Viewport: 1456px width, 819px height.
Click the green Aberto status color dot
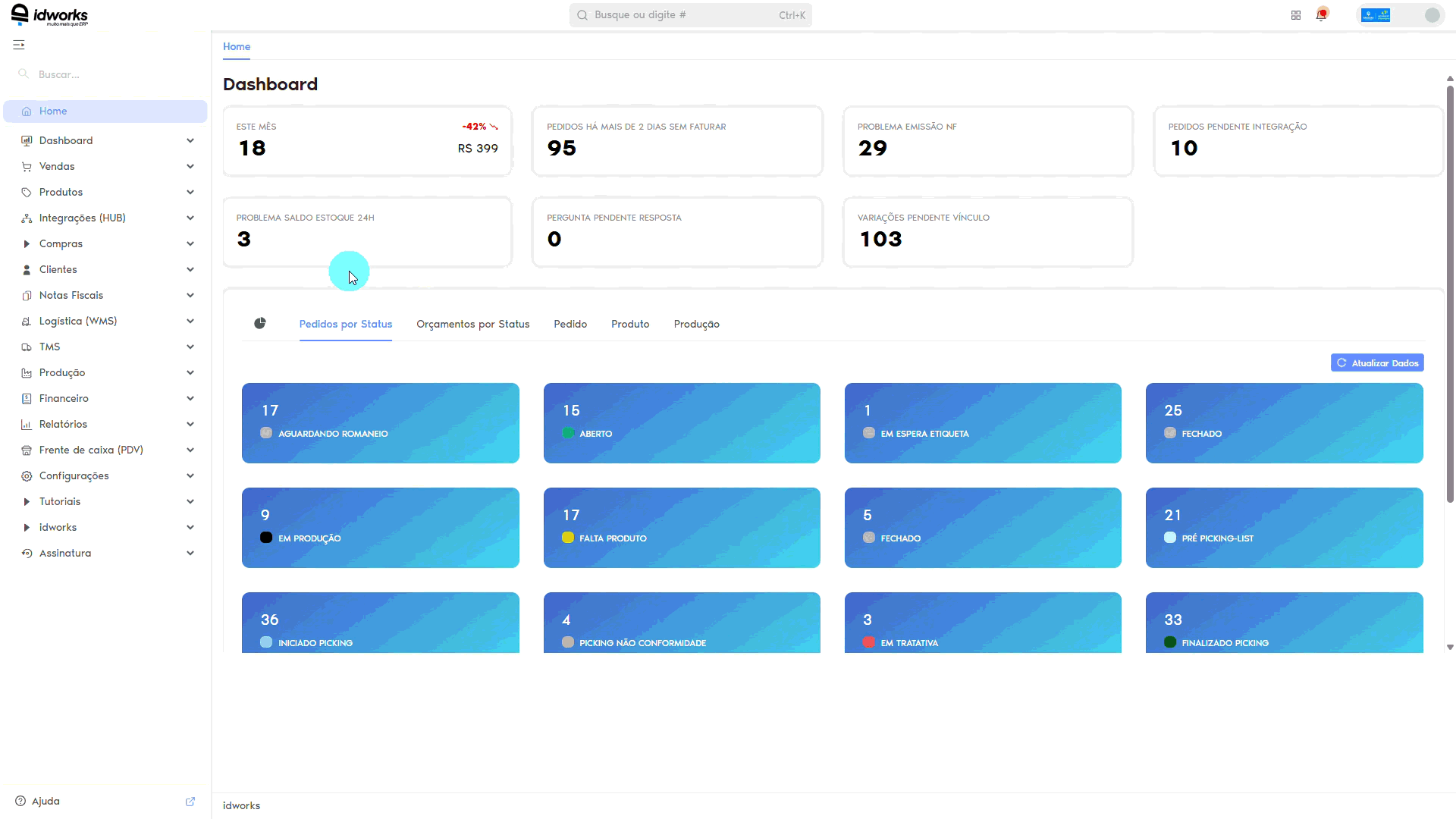[x=568, y=433]
